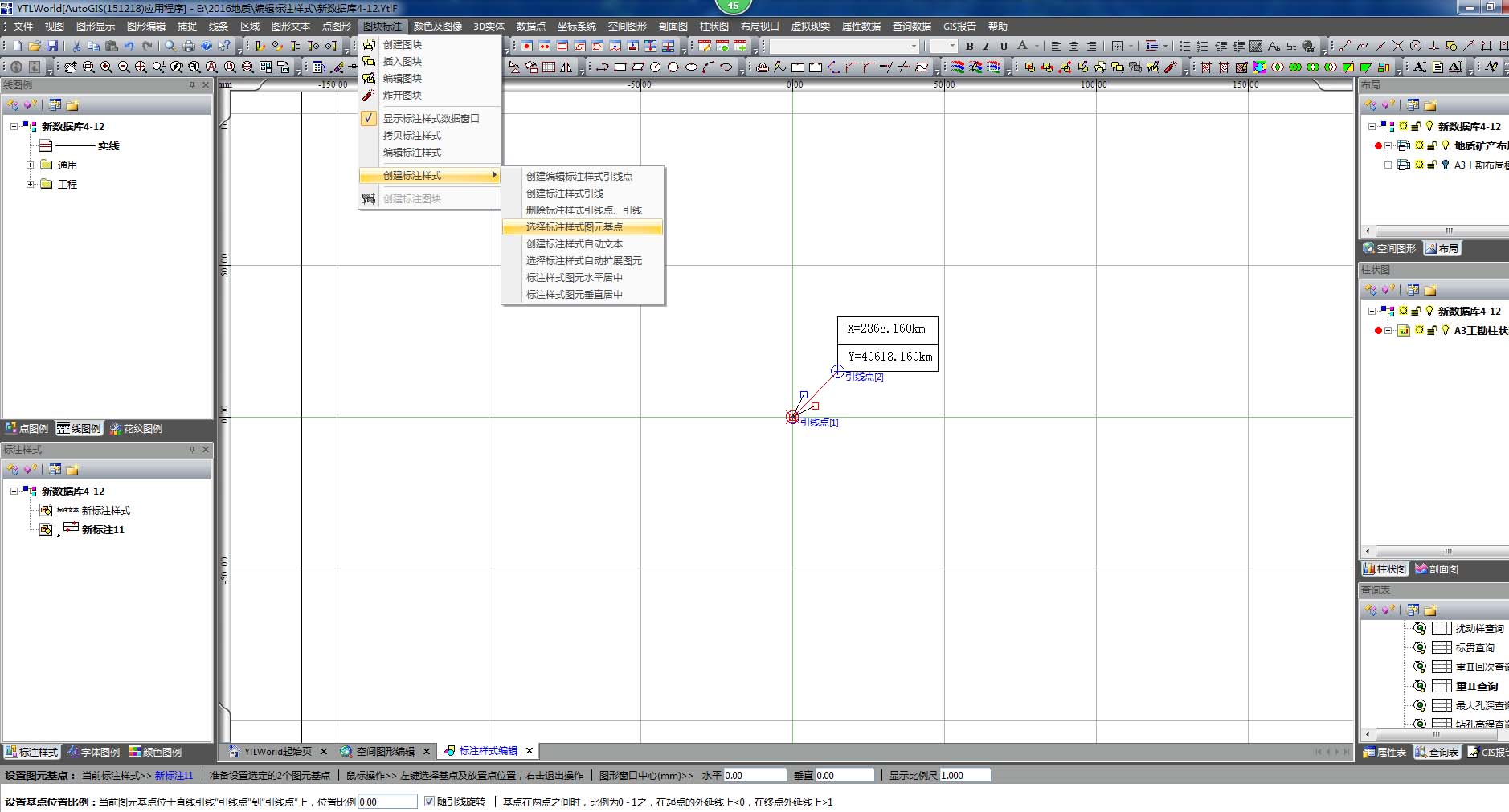This screenshot has width=1509, height=812.
Task: Select 重II查询 entry in 查询表 list
Action: [1477, 687]
